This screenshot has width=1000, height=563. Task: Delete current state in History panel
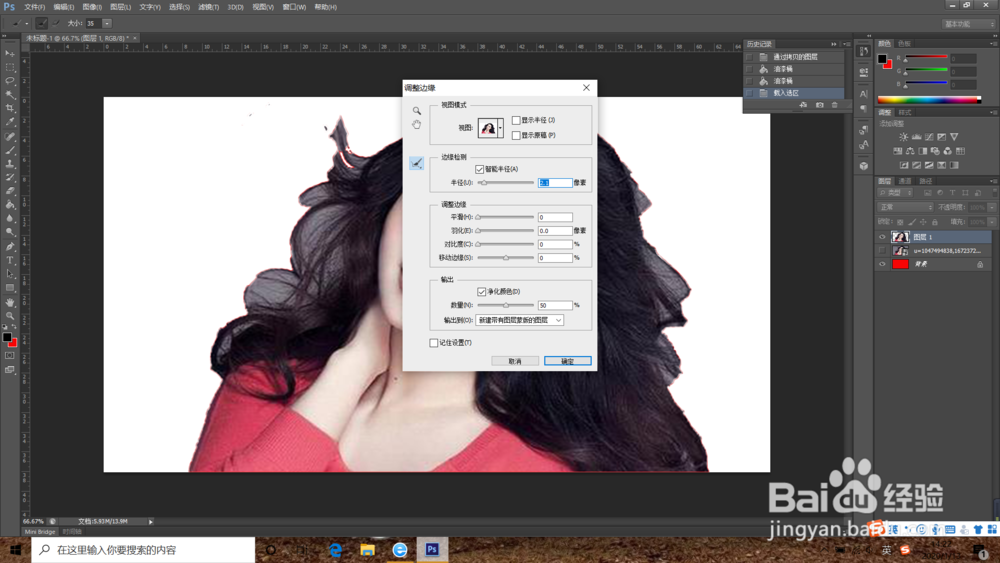(x=835, y=105)
